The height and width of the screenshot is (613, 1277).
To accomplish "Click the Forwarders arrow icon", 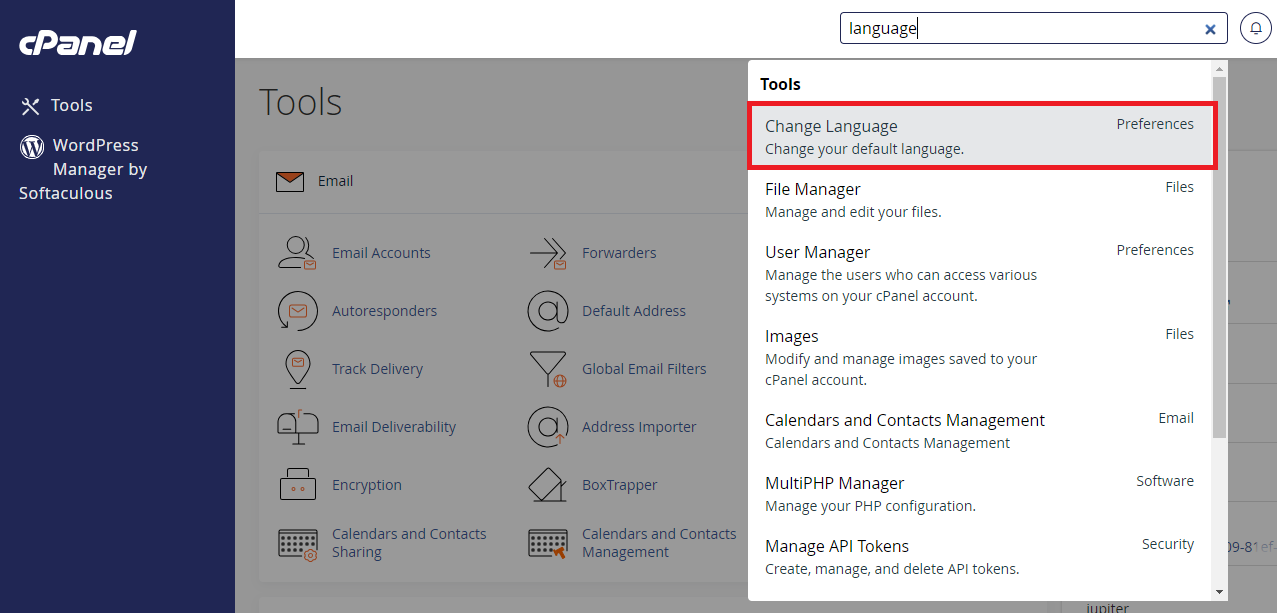I will pyautogui.click(x=548, y=253).
